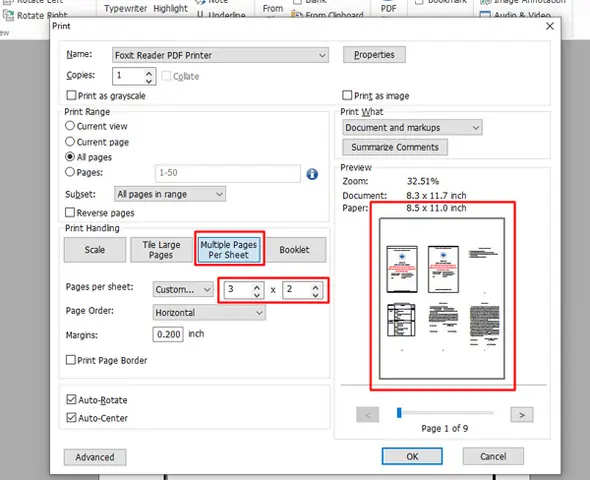The height and width of the screenshot is (480, 590).
Task: Go to next preview page
Action: pyautogui.click(x=522, y=415)
